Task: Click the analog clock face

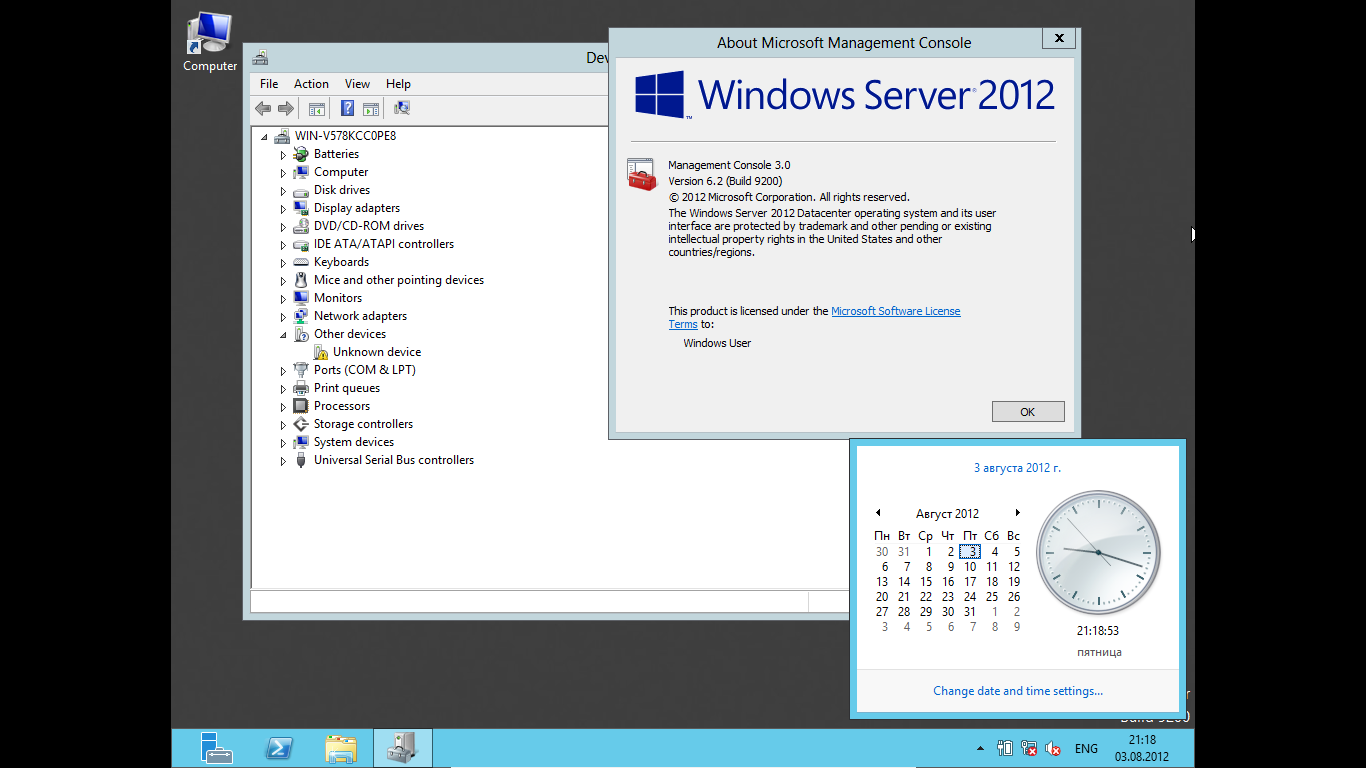Action: pyautogui.click(x=1098, y=553)
